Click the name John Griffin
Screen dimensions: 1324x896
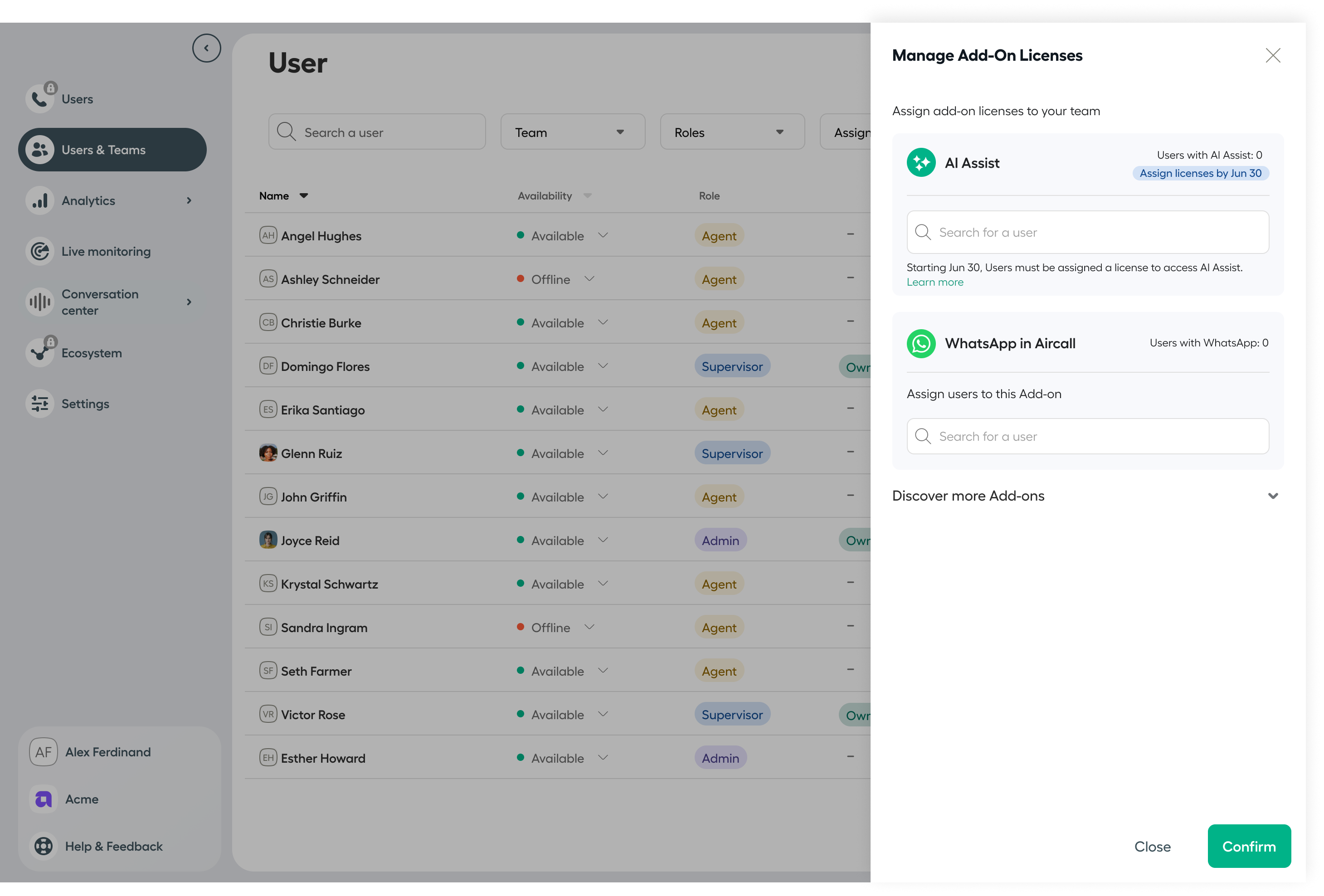313,497
